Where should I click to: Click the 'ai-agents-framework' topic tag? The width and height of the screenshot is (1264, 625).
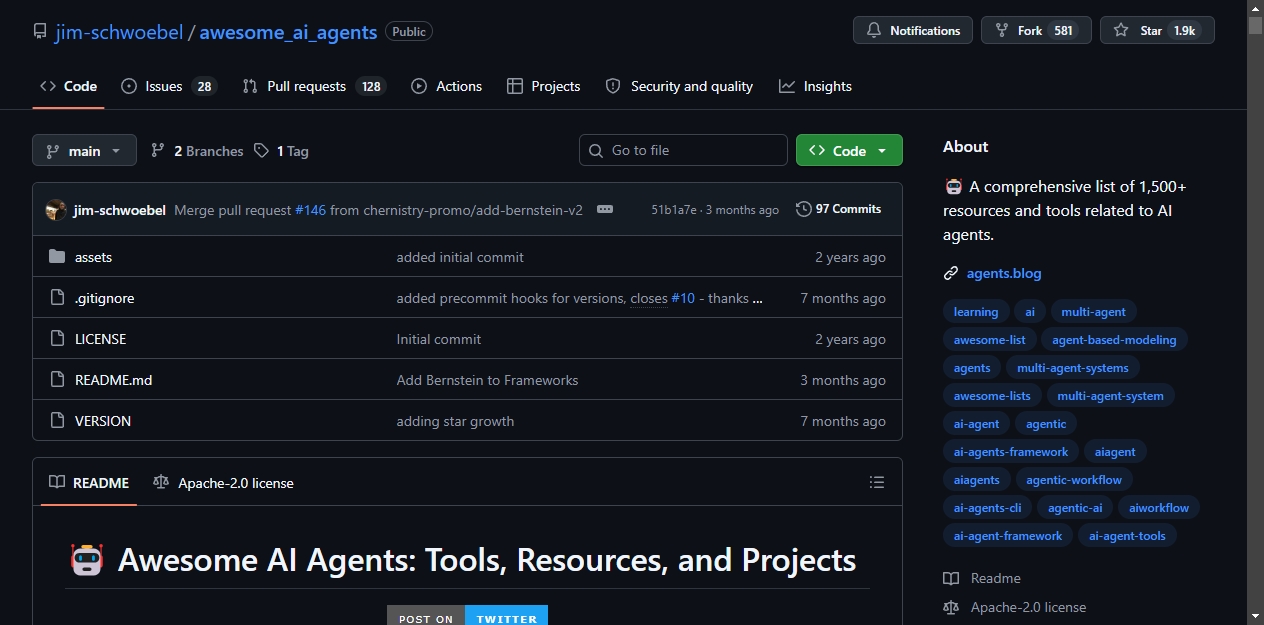1011,452
